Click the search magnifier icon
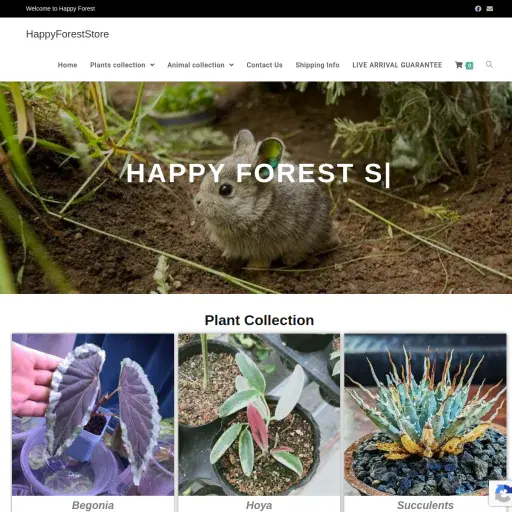The image size is (512, 512). pos(489,64)
